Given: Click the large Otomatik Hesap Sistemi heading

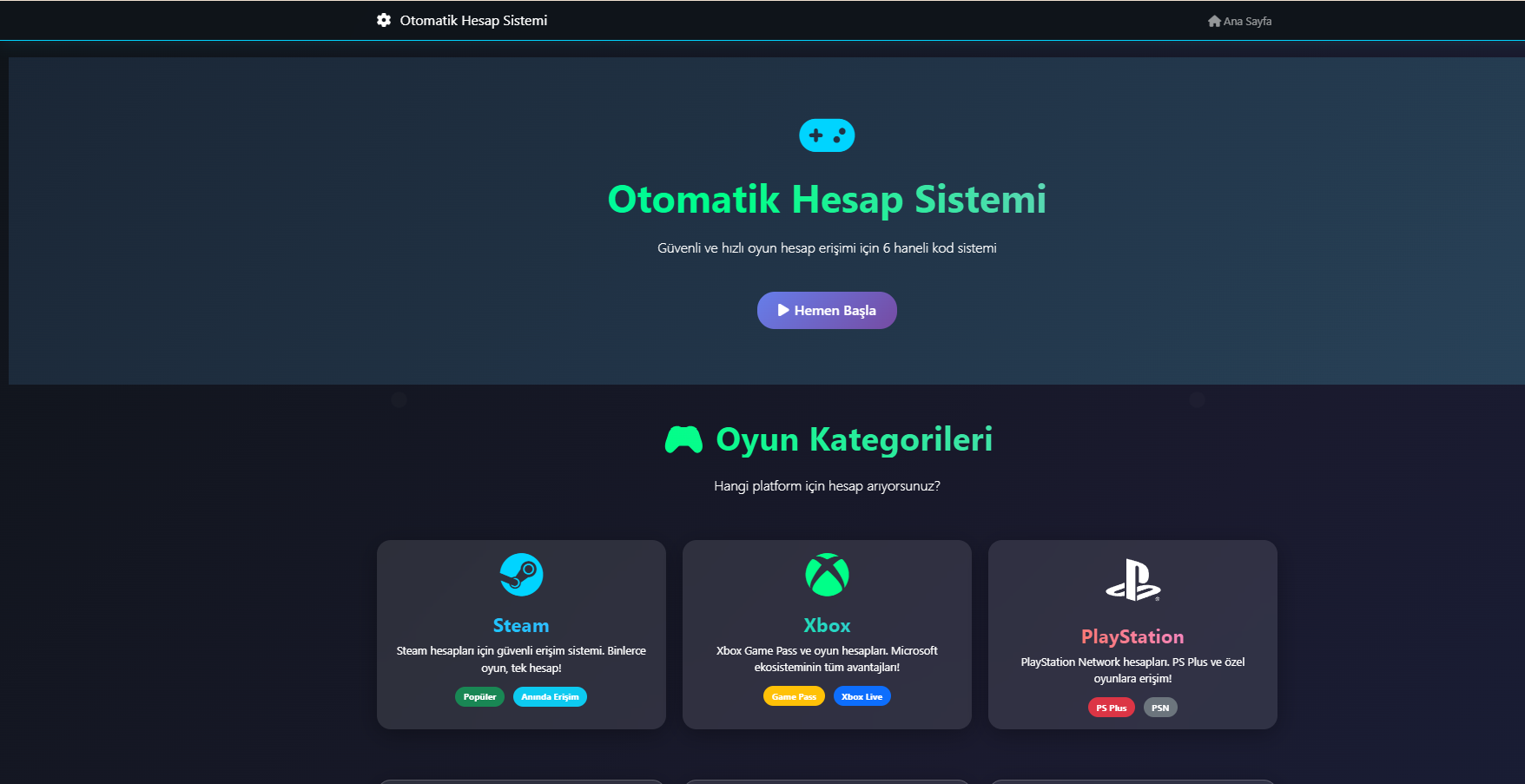Looking at the screenshot, I should 827,200.
